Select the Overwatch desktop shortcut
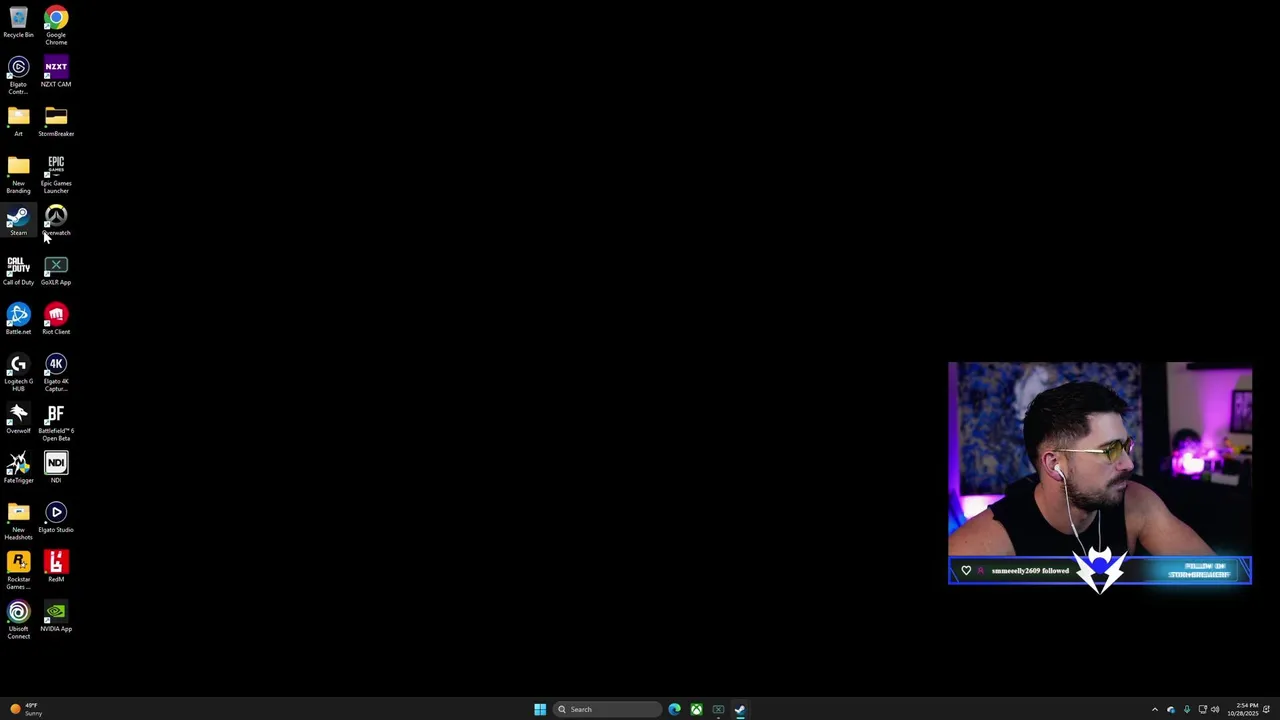The image size is (1280, 720). pos(56,220)
